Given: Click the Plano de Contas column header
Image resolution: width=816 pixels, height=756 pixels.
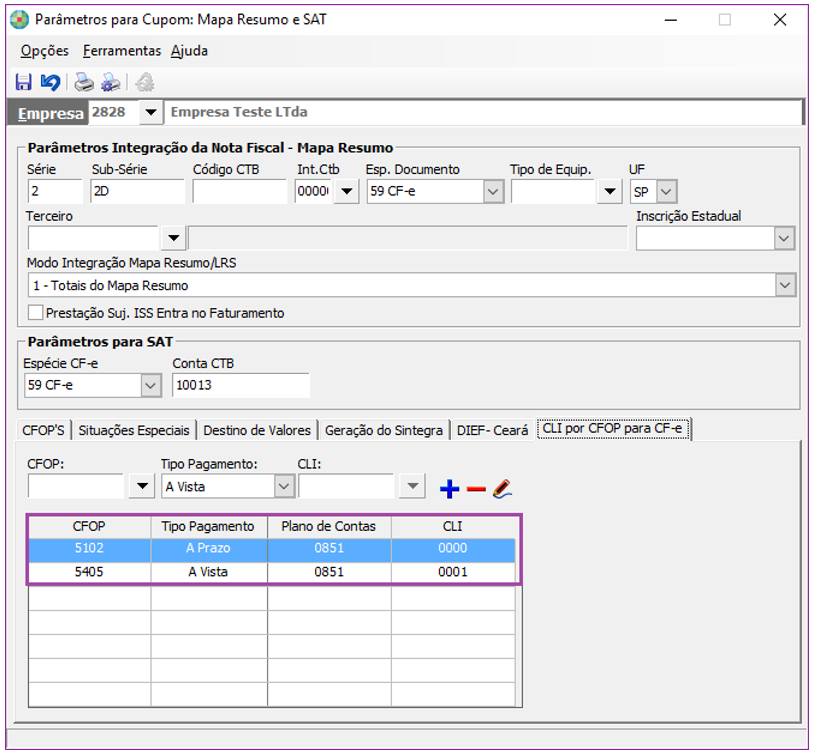Looking at the screenshot, I should pyautogui.click(x=329, y=527).
